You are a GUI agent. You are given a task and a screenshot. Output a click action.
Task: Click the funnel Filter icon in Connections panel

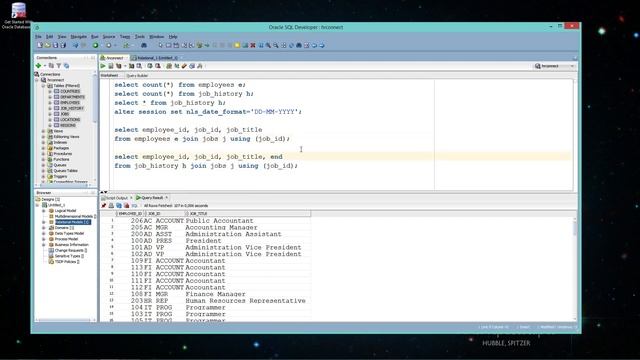pos(59,66)
